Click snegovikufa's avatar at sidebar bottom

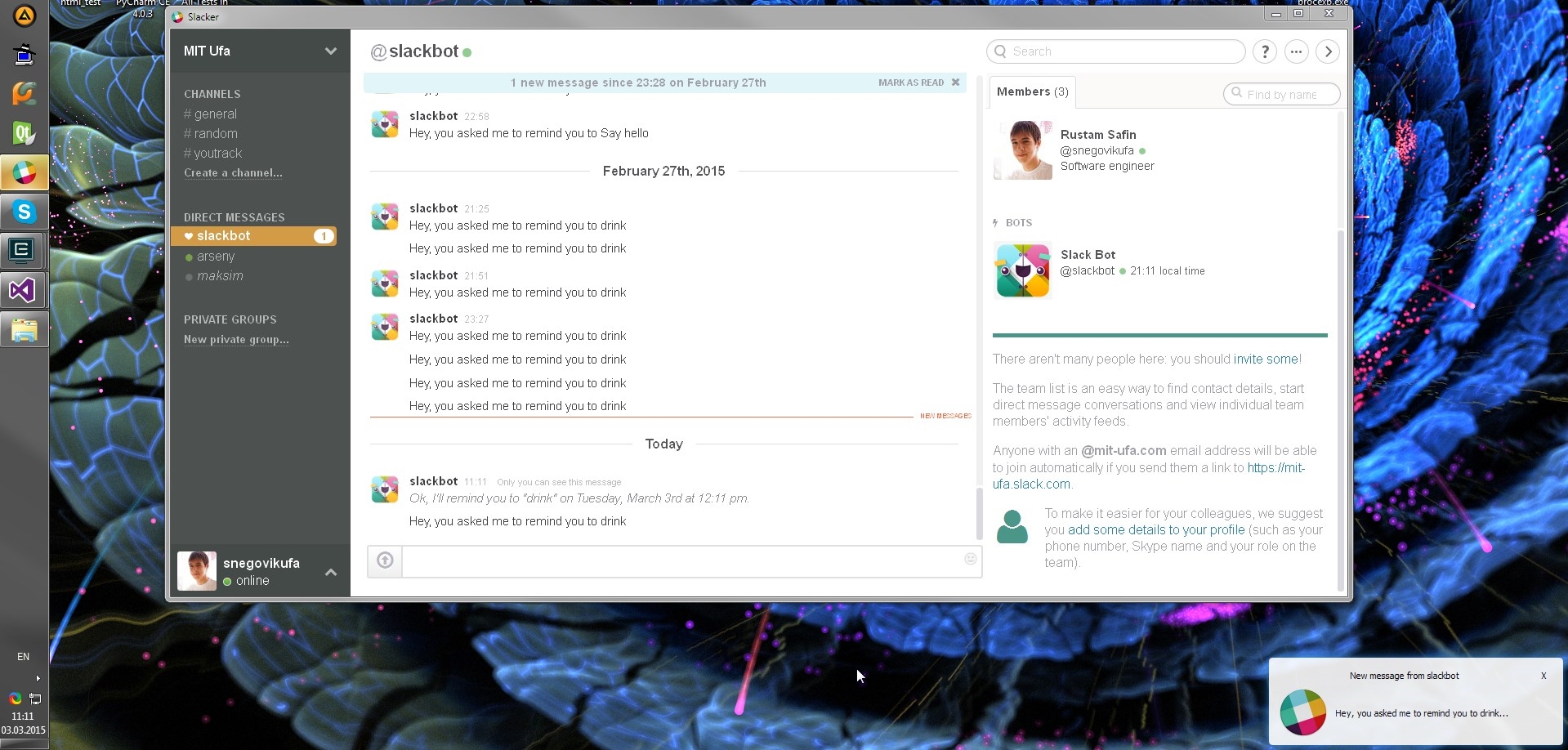tap(197, 570)
